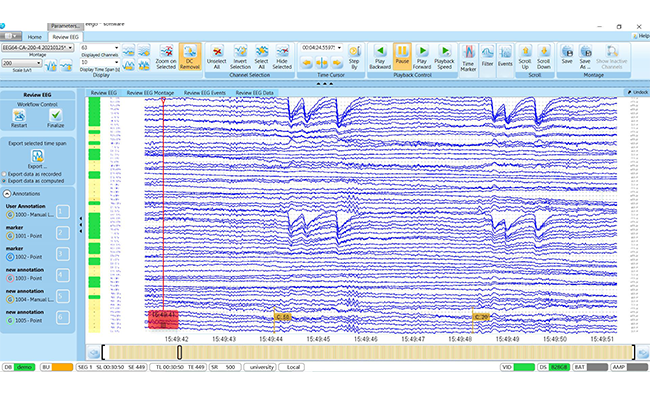Screen dimensions: 650x395
Task: Select Export data as recorded option
Action: [x=5, y=174]
